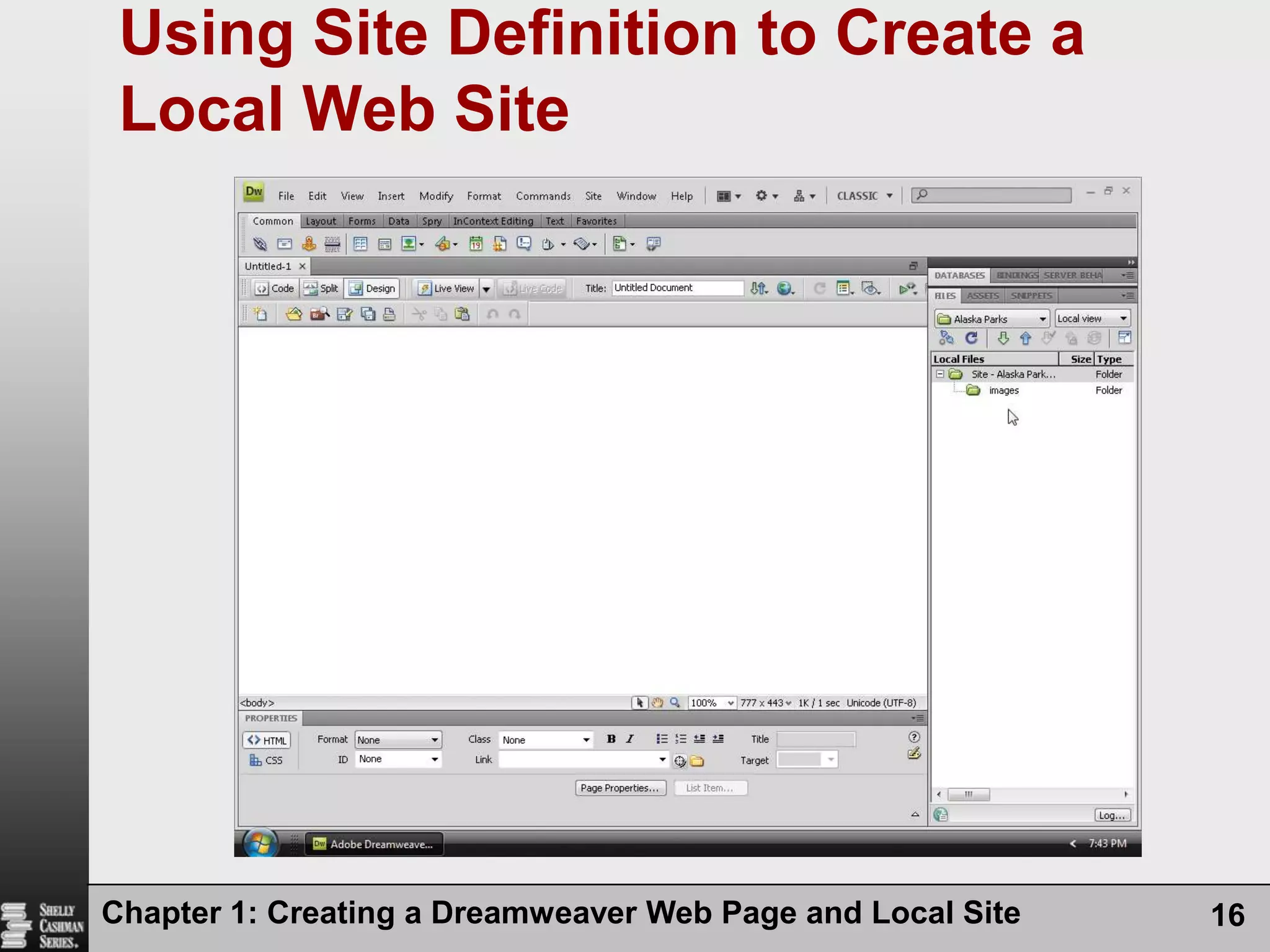Open the Class dropdown in Properties
The height and width of the screenshot is (952, 1270).
(x=546, y=740)
